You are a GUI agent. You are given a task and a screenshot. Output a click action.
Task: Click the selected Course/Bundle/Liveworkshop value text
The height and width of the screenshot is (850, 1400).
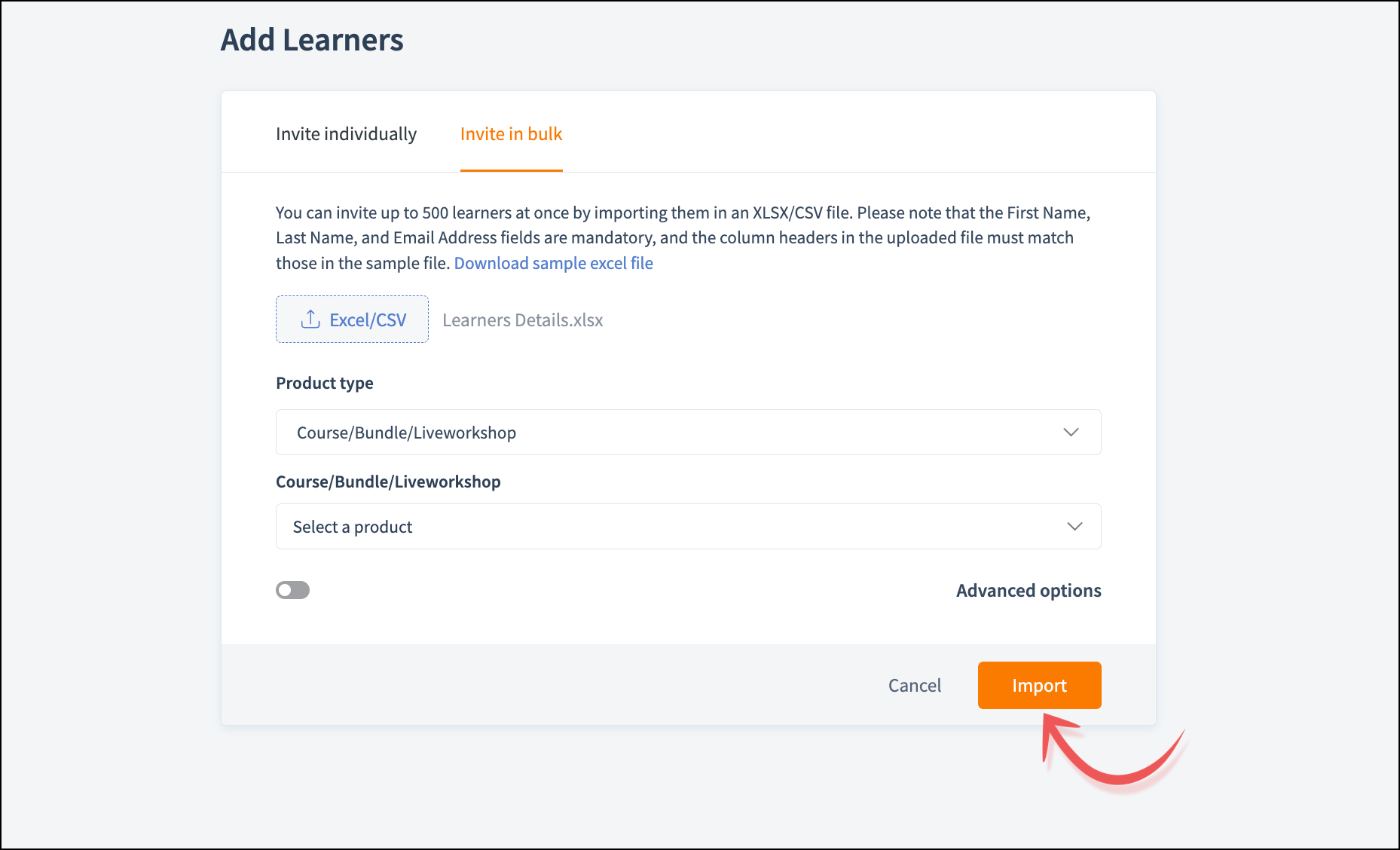pos(406,433)
